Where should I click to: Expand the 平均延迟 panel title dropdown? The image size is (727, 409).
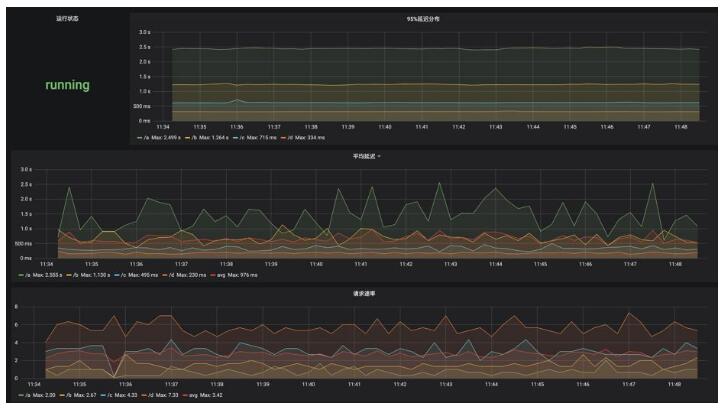(364, 156)
